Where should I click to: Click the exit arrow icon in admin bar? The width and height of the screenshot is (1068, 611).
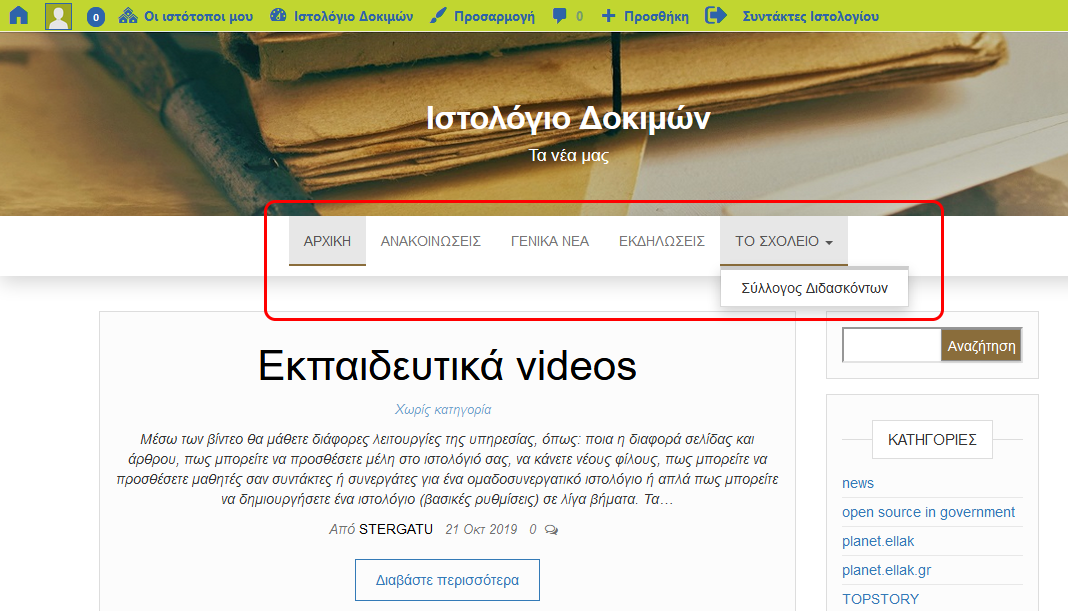tap(716, 16)
